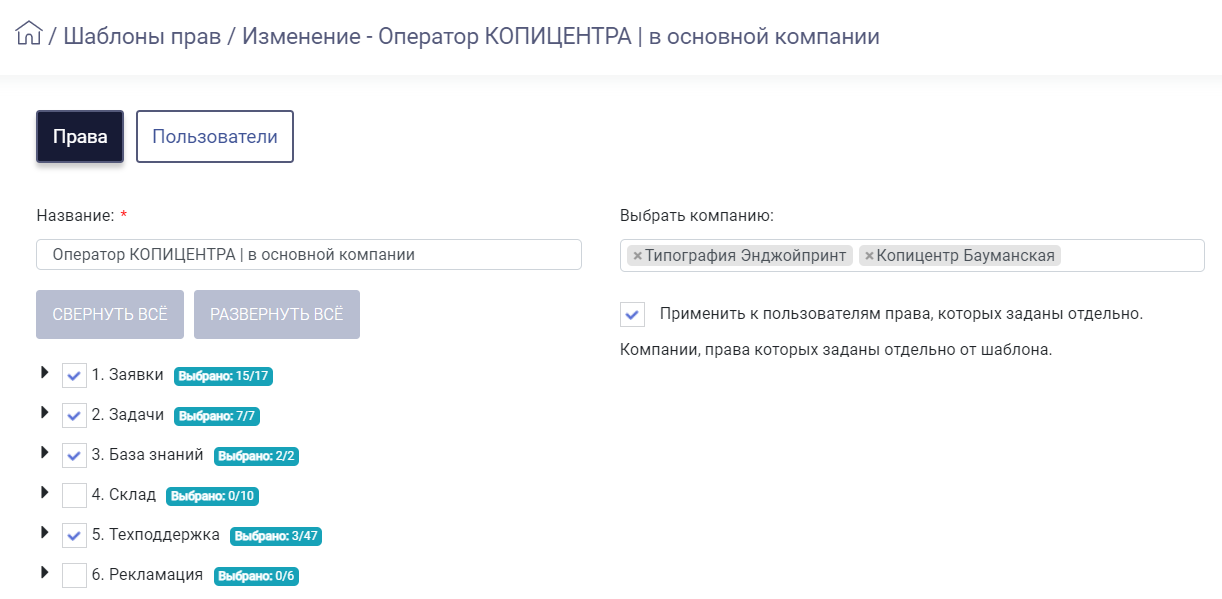
Task: Expand the 1. Заявки tree node arrow
Action: [x=44, y=373]
